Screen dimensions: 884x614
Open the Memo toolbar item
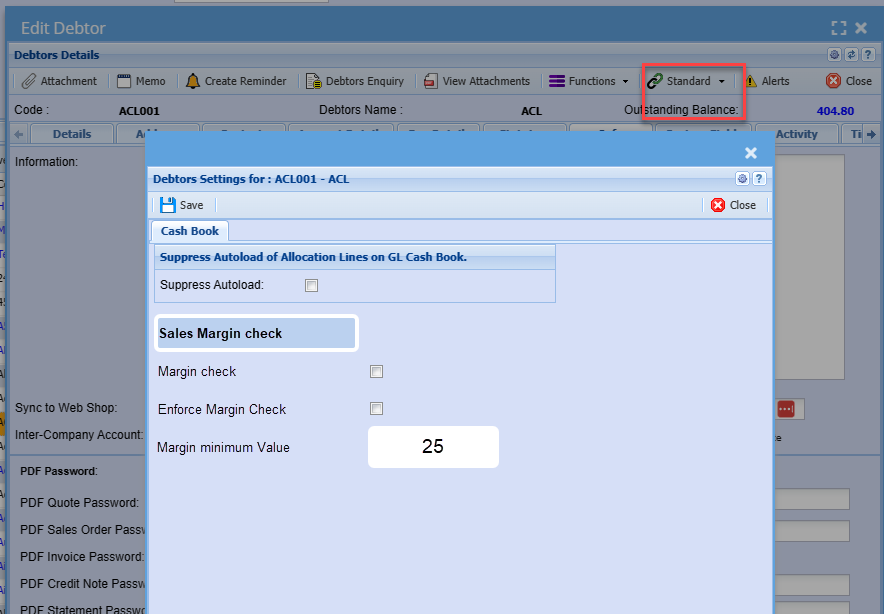pos(141,81)
